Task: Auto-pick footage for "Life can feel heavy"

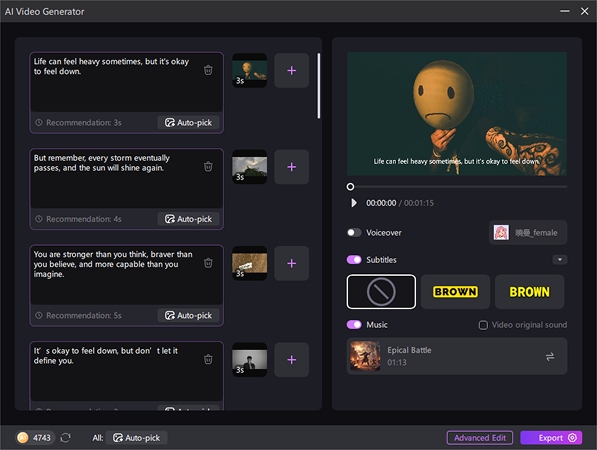Action: [188, 123]
